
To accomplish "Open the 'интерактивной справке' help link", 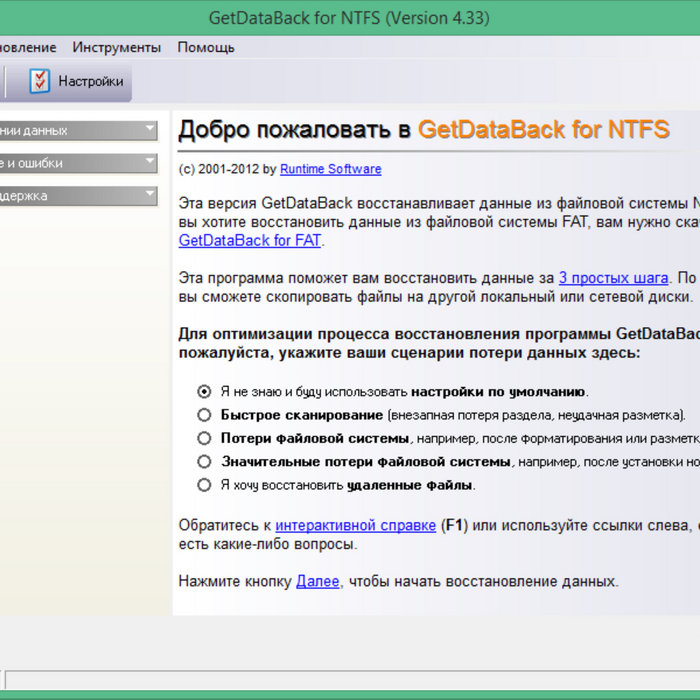I will tap(355, 525).
